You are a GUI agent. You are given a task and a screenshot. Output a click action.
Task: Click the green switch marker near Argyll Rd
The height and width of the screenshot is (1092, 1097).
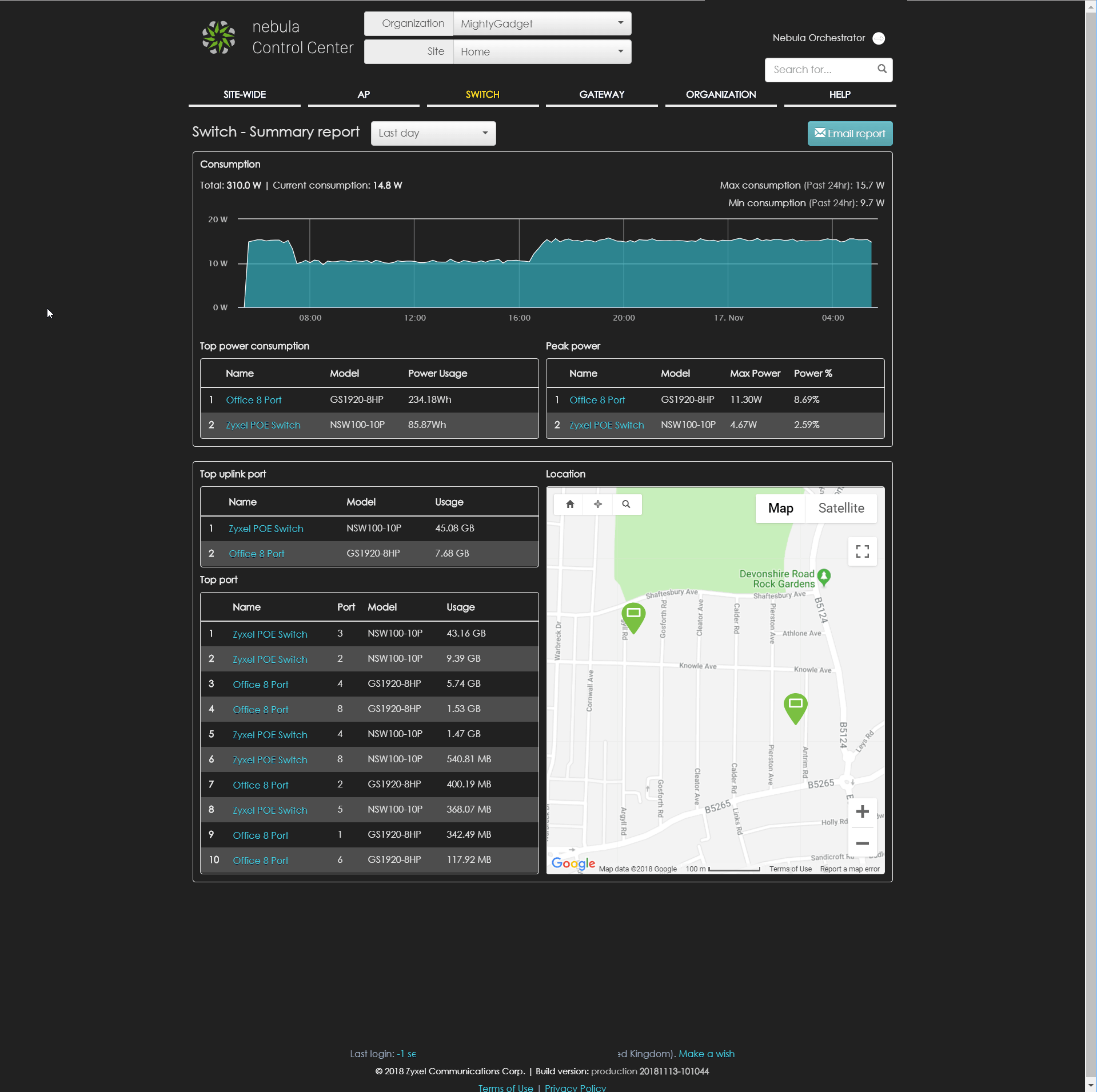(x=633, y=615)
